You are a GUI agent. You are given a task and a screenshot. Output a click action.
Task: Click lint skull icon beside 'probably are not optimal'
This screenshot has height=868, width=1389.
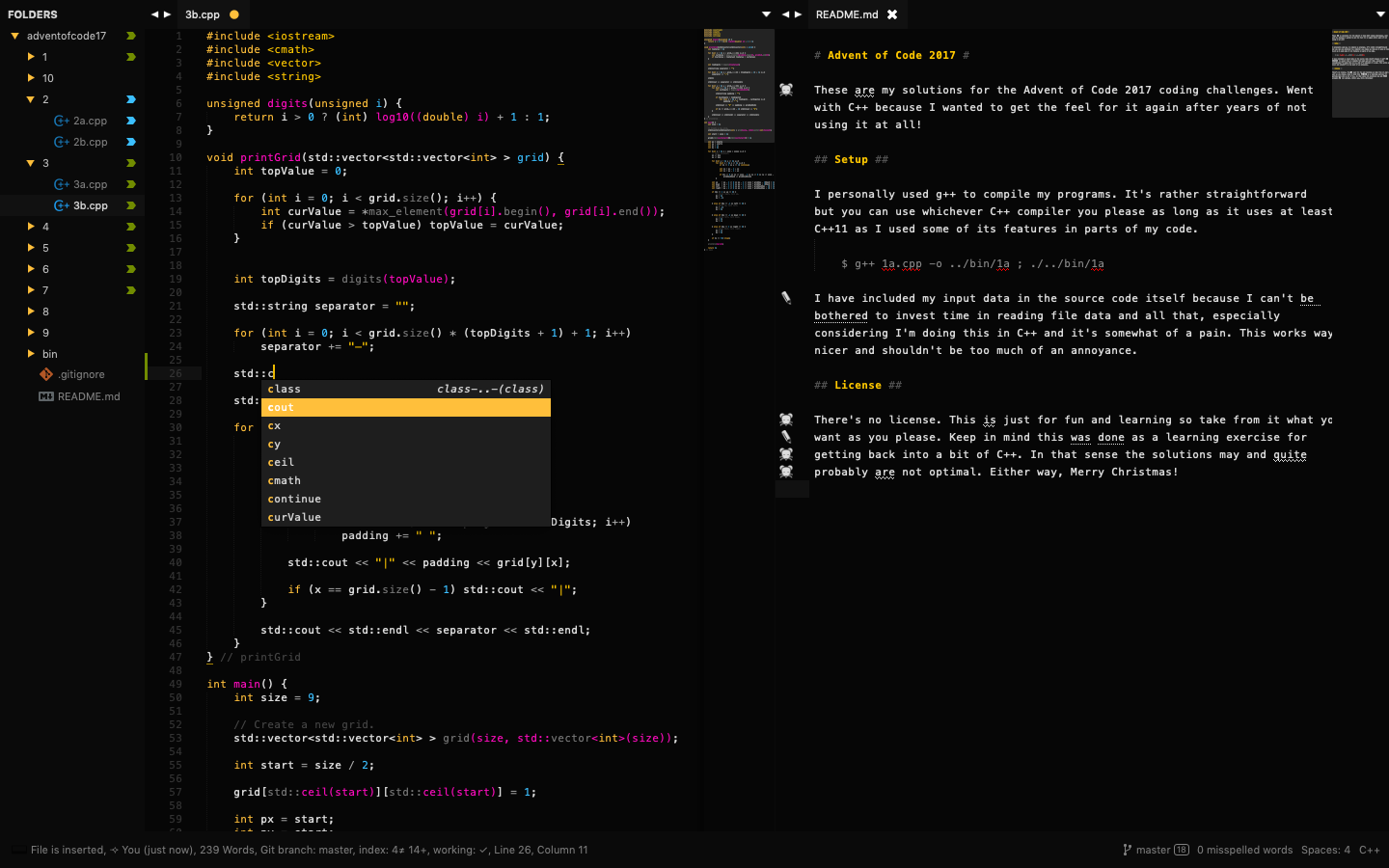(786, 472)
